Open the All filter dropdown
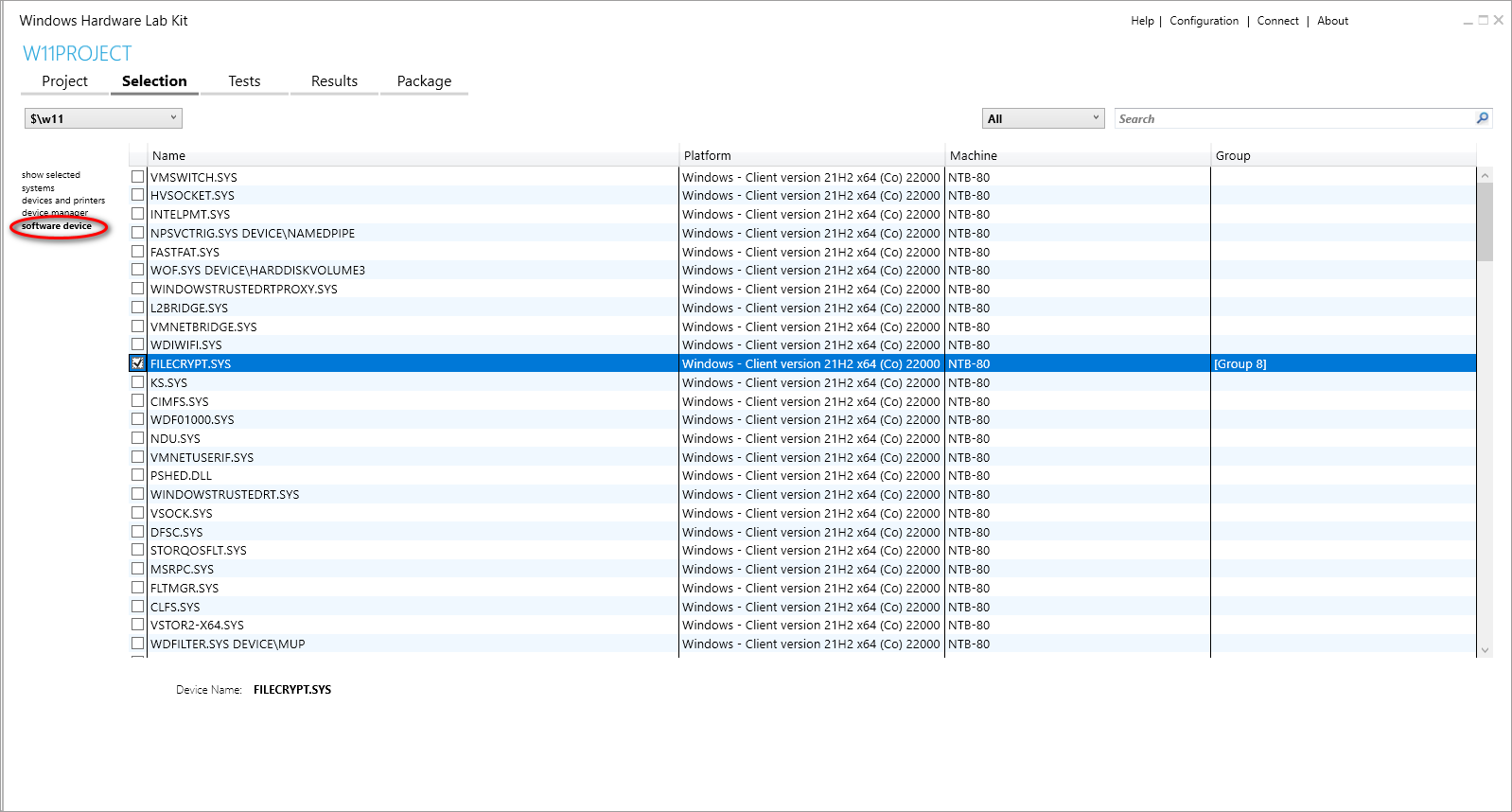 [x=1043, y=118]
